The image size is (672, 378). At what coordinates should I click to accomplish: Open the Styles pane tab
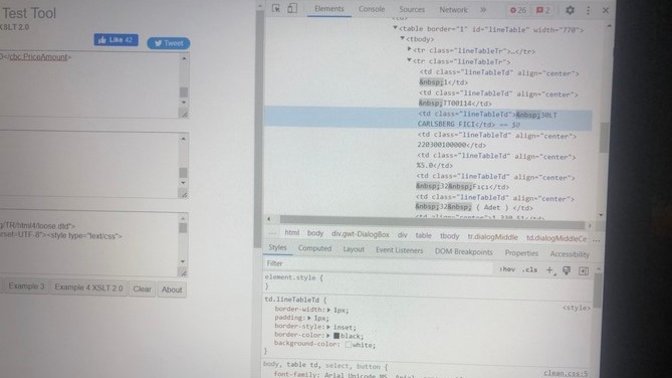pos(277,248)
